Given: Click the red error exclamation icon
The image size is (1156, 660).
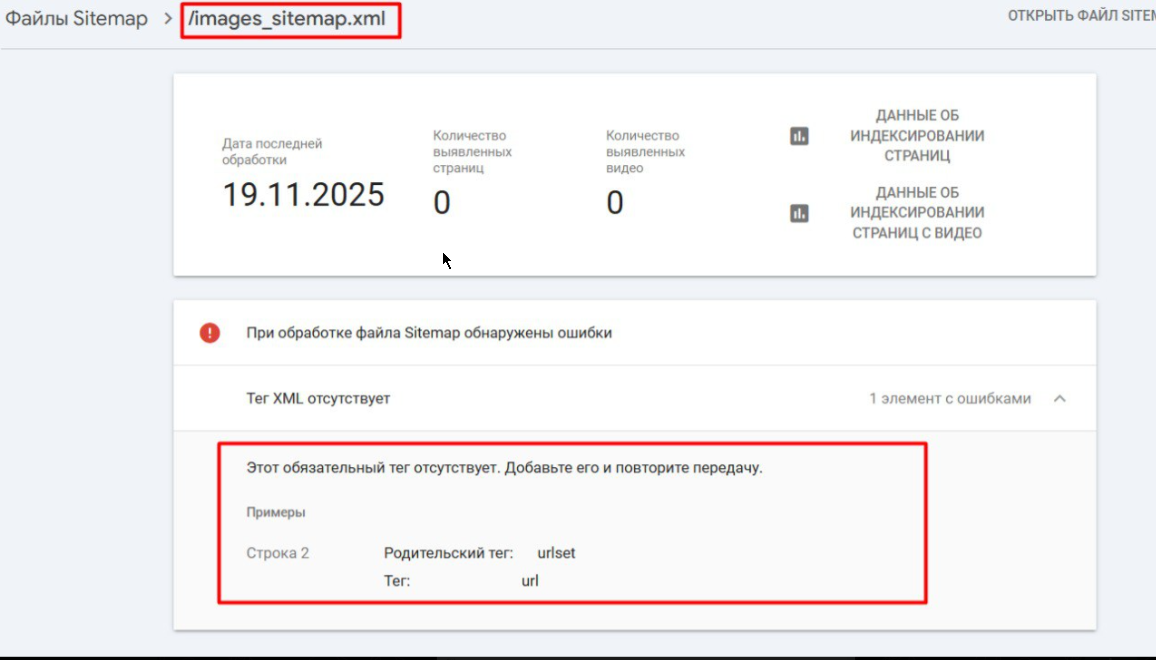Looking at the screenshot, I should (x=209, y=333).
